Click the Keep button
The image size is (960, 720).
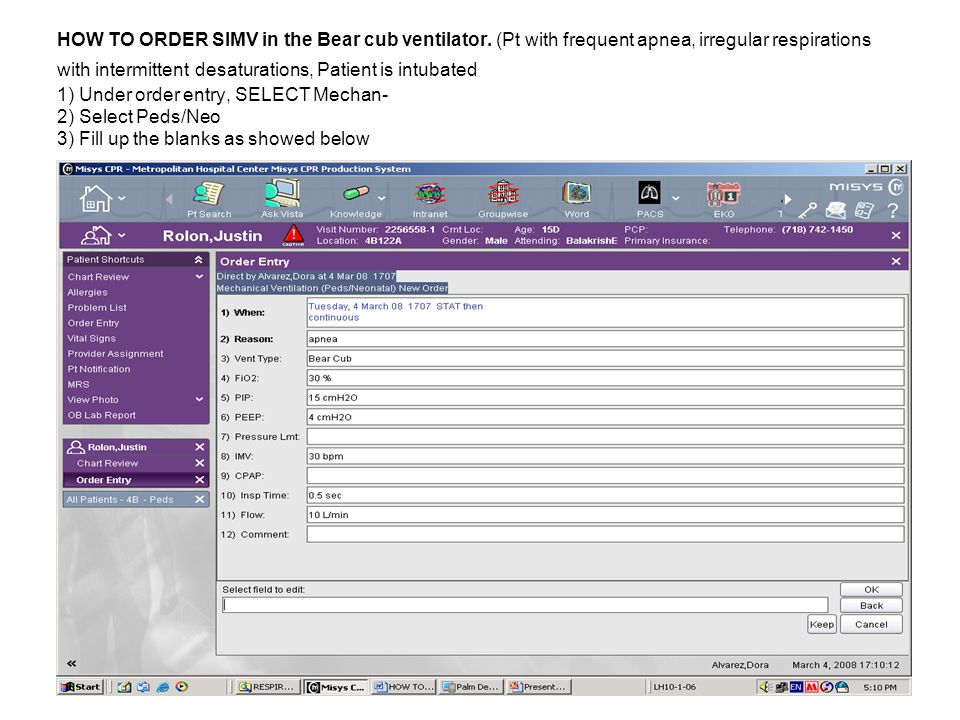click(822, 624)
